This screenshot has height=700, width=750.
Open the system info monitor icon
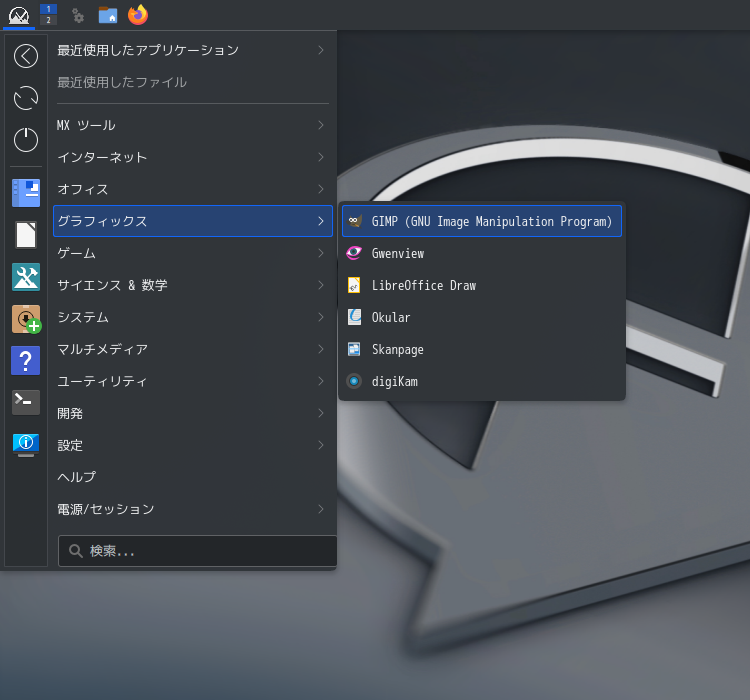coord(26,444)
